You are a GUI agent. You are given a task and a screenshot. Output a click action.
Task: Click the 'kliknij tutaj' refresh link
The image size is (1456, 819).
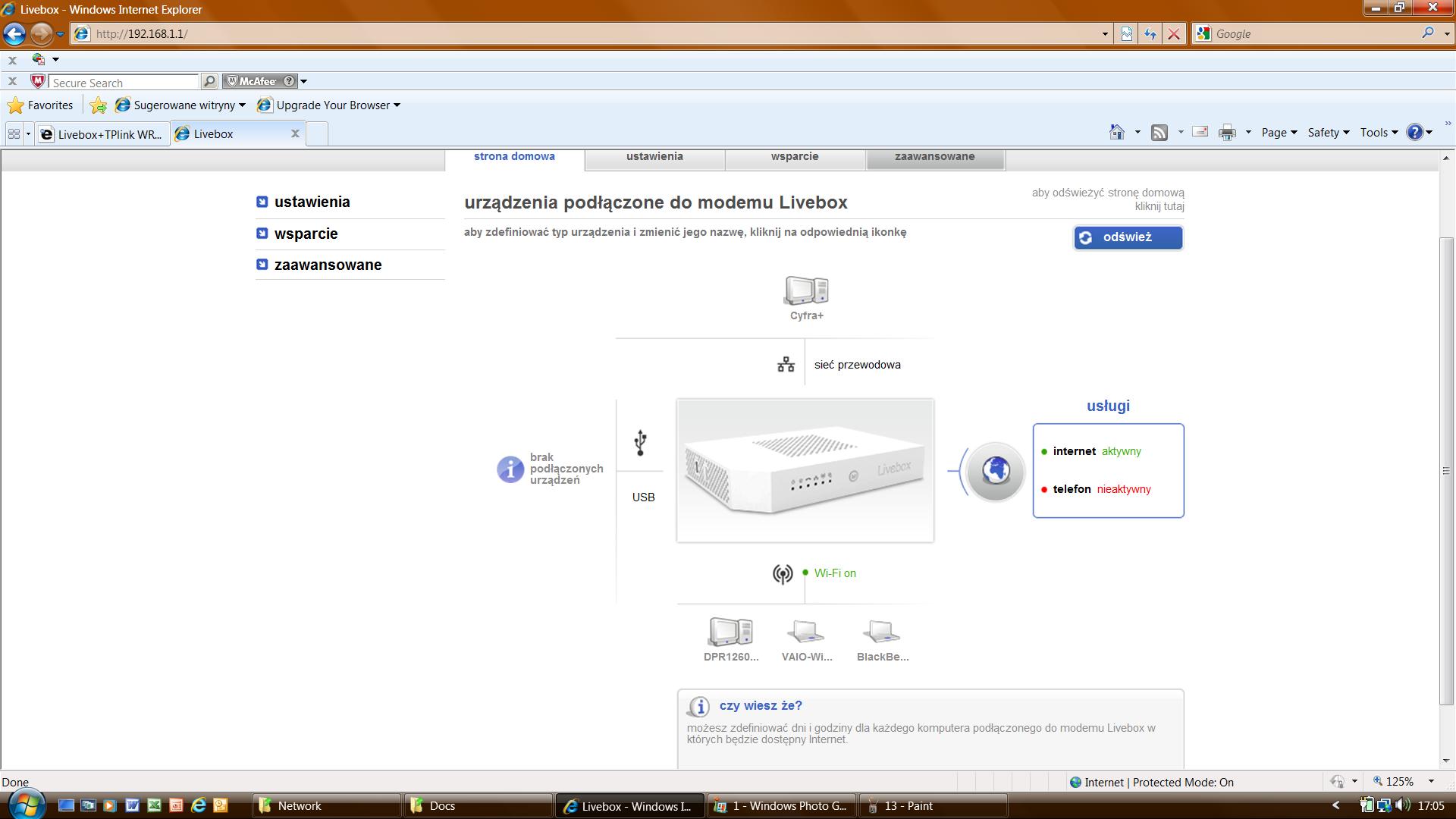(1159, 206)
